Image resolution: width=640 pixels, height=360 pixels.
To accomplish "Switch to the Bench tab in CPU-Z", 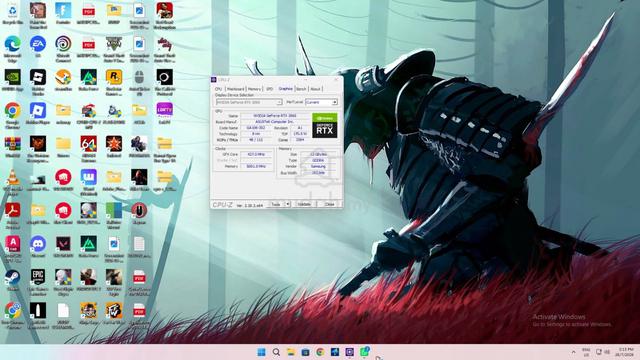I will 301,89.
